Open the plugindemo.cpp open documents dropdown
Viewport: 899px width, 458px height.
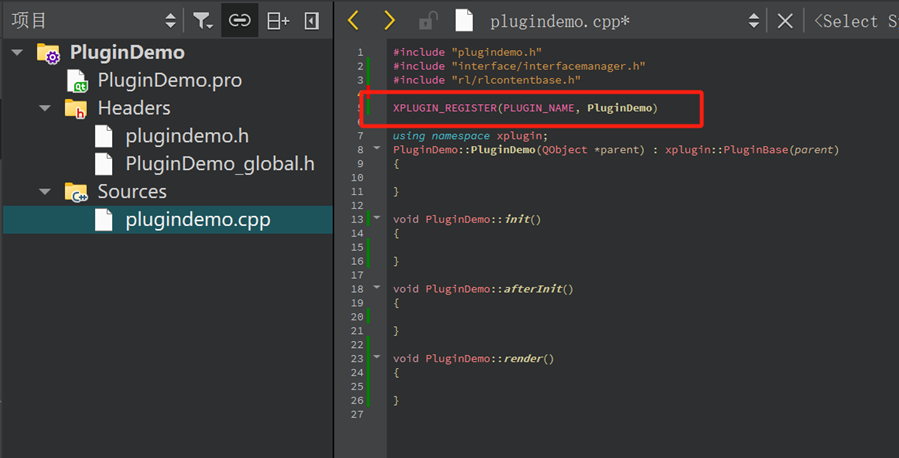click(x=753, y=21)
